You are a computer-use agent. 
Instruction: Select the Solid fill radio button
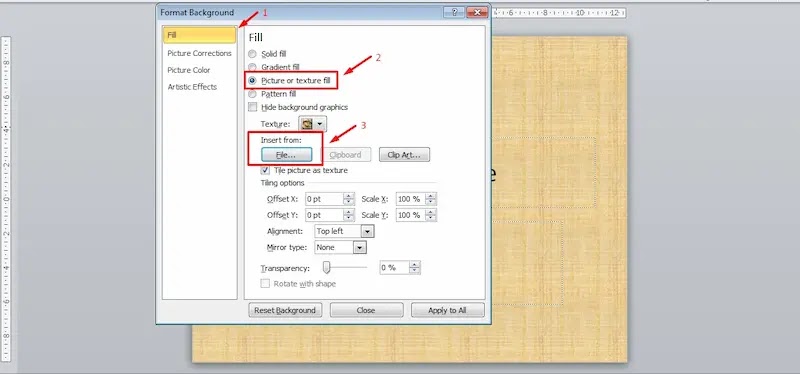click(x=252, y=54)
